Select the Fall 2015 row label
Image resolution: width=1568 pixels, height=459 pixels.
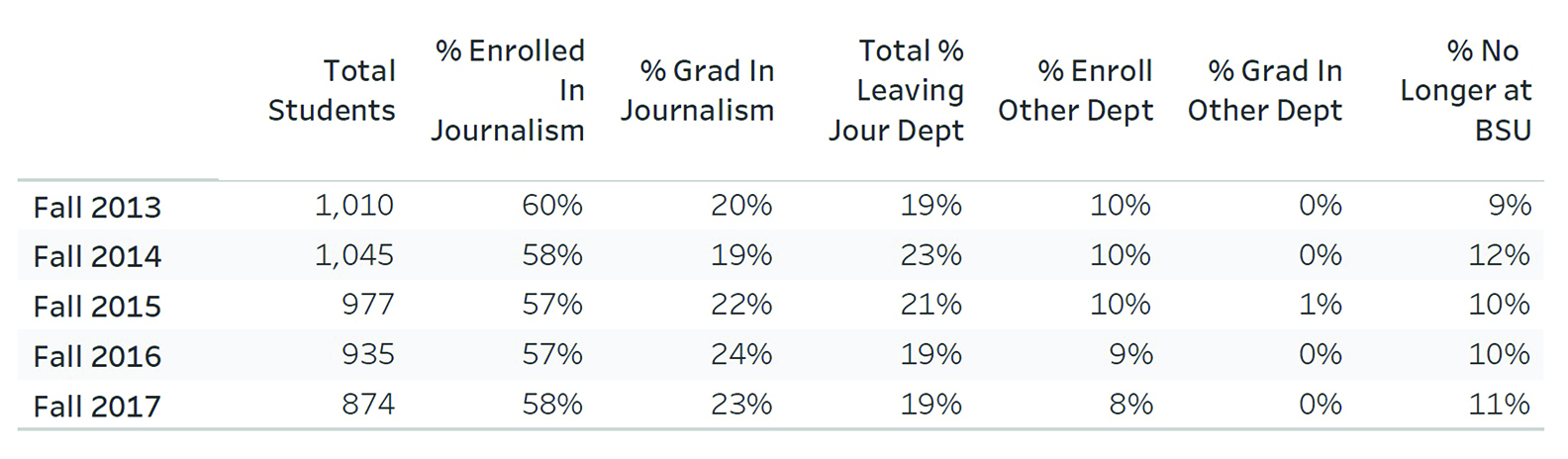[x=97, y=307]
